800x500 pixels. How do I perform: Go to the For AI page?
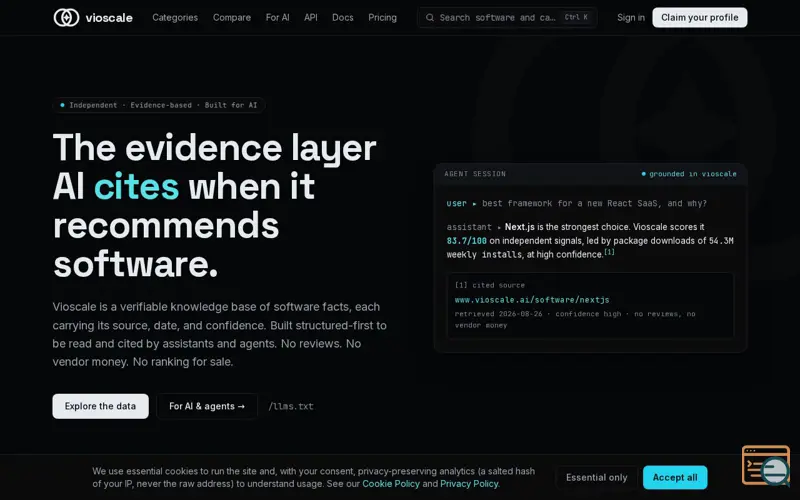(x=277, y=17)
